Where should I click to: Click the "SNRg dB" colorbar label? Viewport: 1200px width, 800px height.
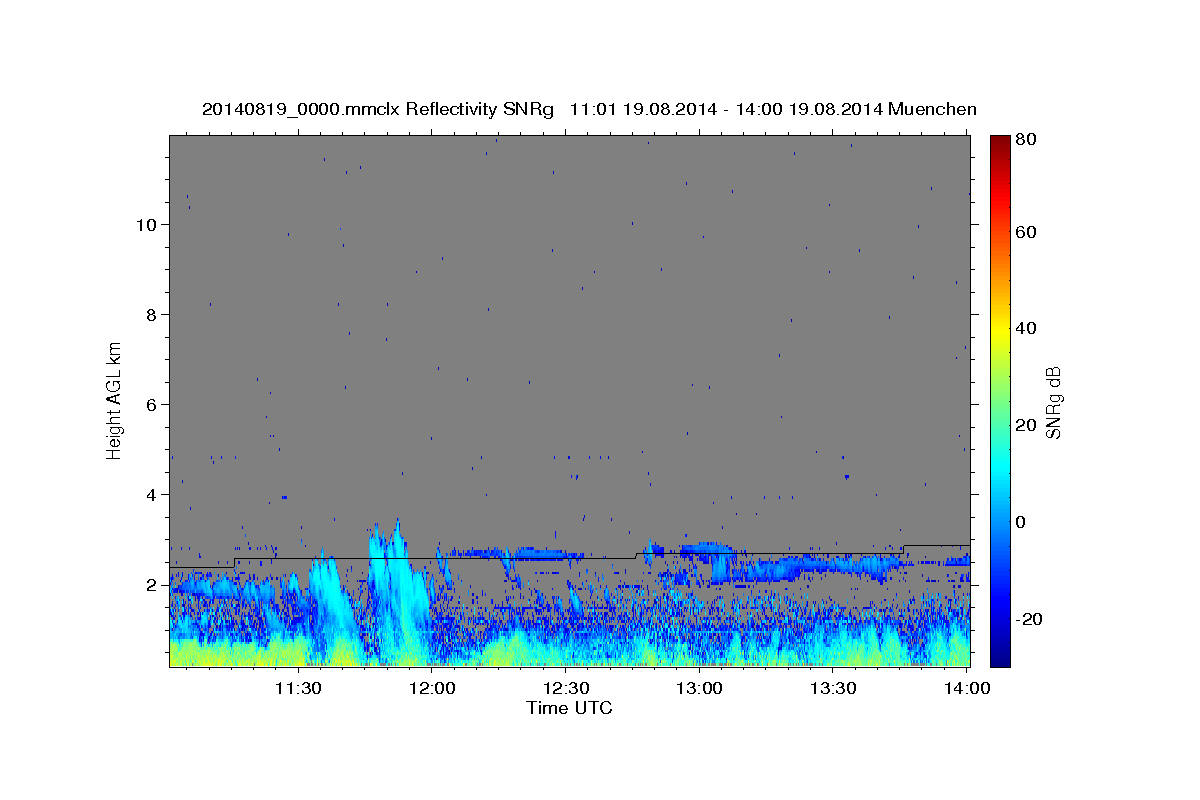[x=1053, y=402]
